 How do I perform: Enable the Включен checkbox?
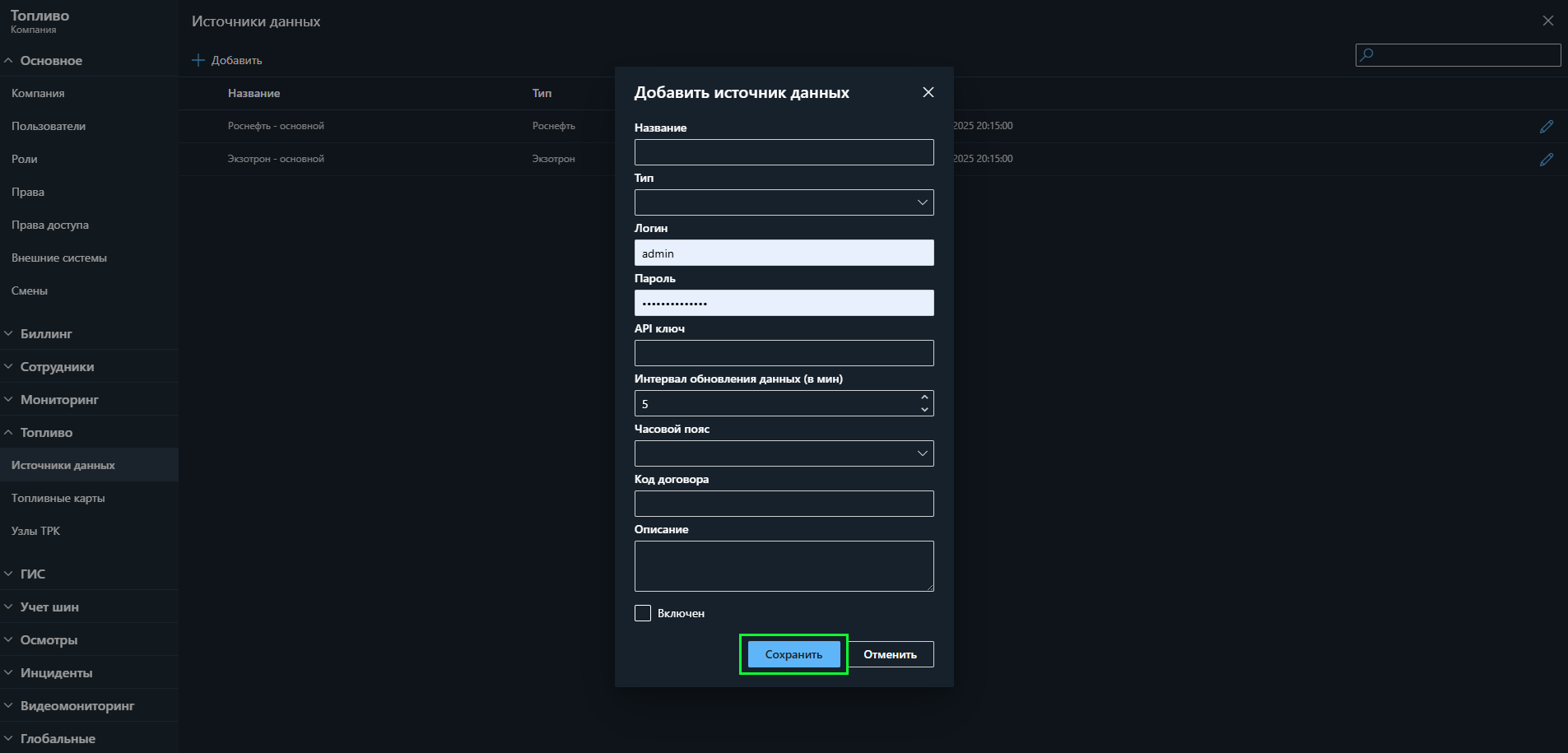point(643,613)
